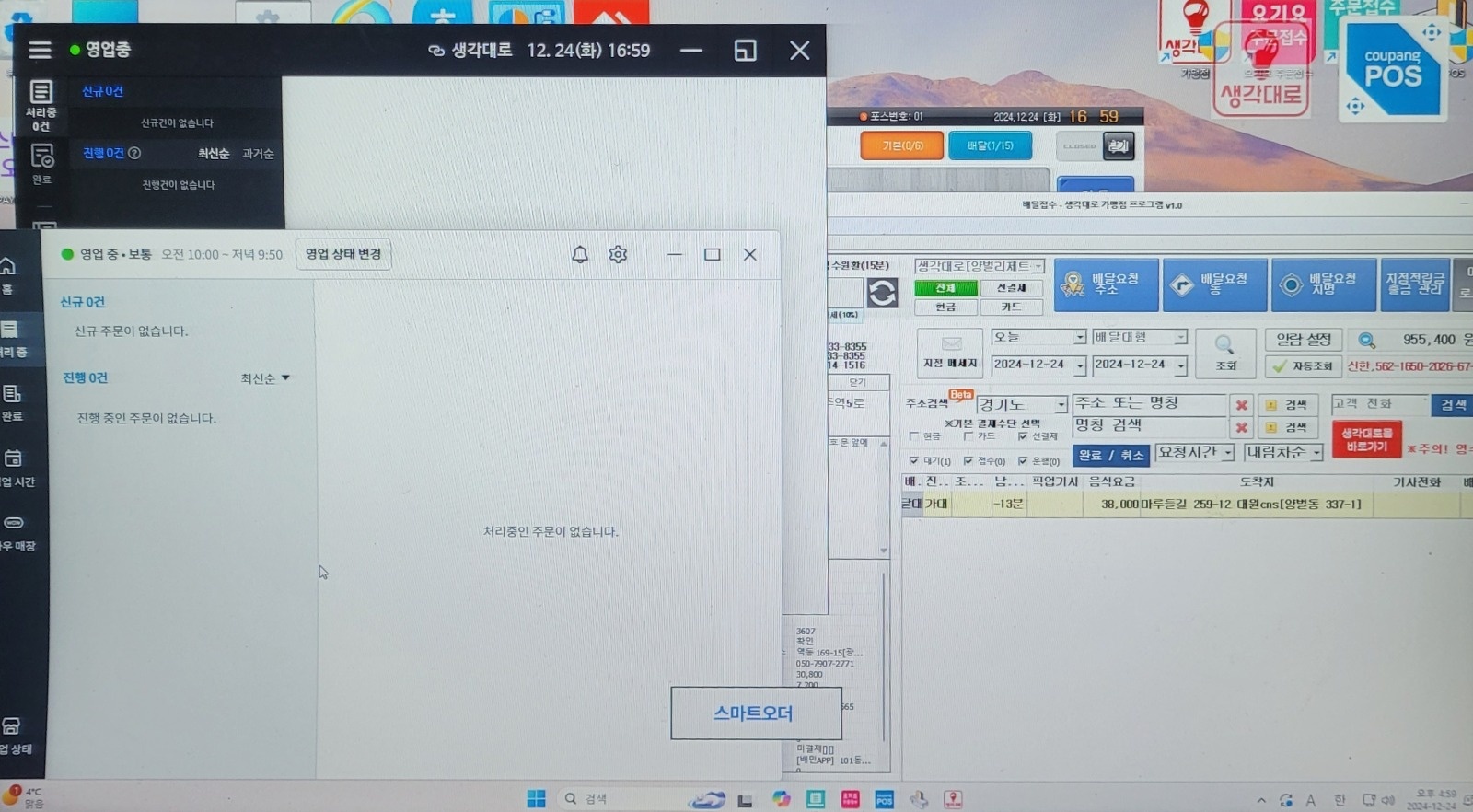This screenshot has height=812, width=1473.
Task: Open the coupang POS desktop icon
Action: 1392,70
